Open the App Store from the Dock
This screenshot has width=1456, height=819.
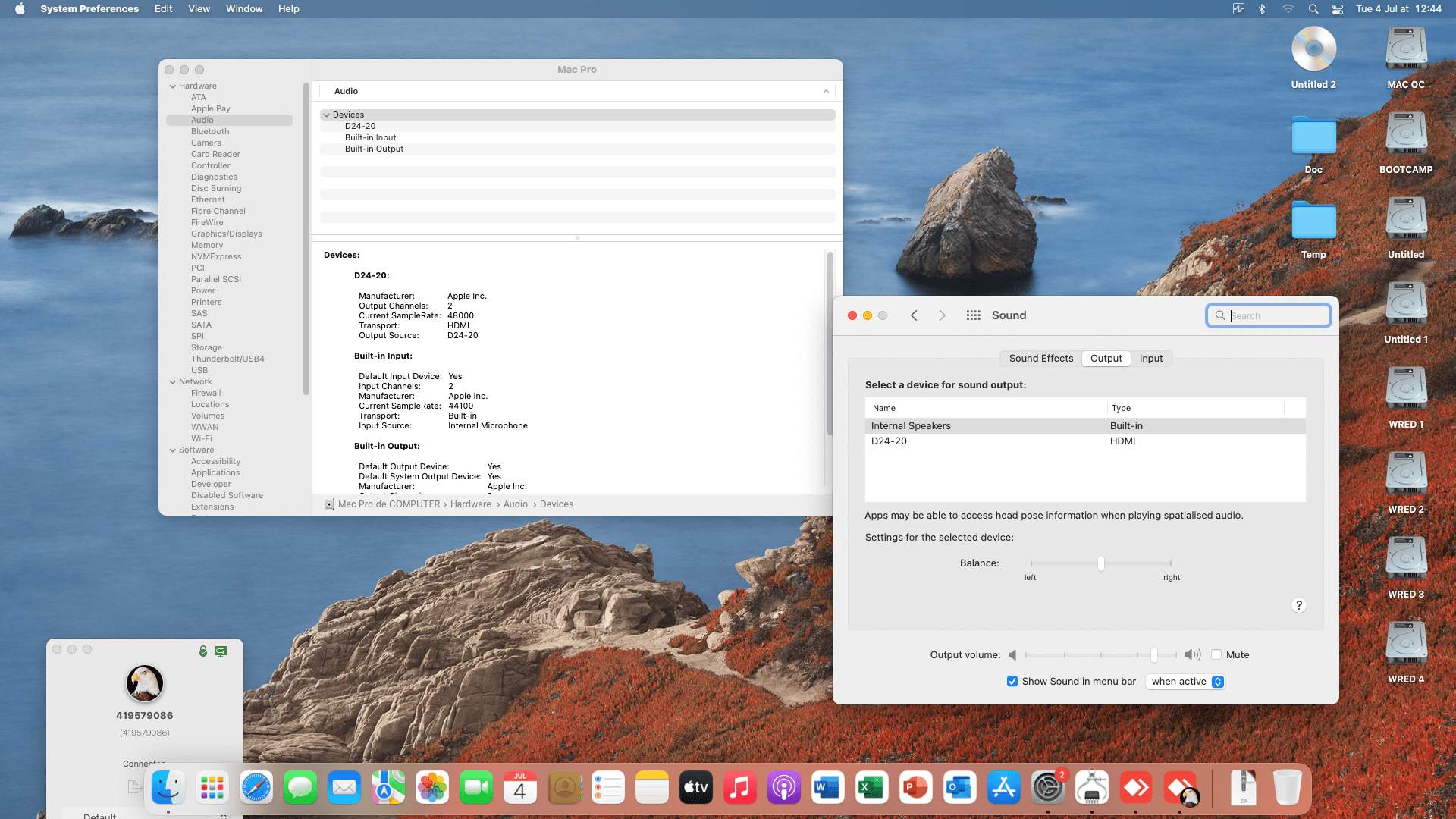(1003, 789)
